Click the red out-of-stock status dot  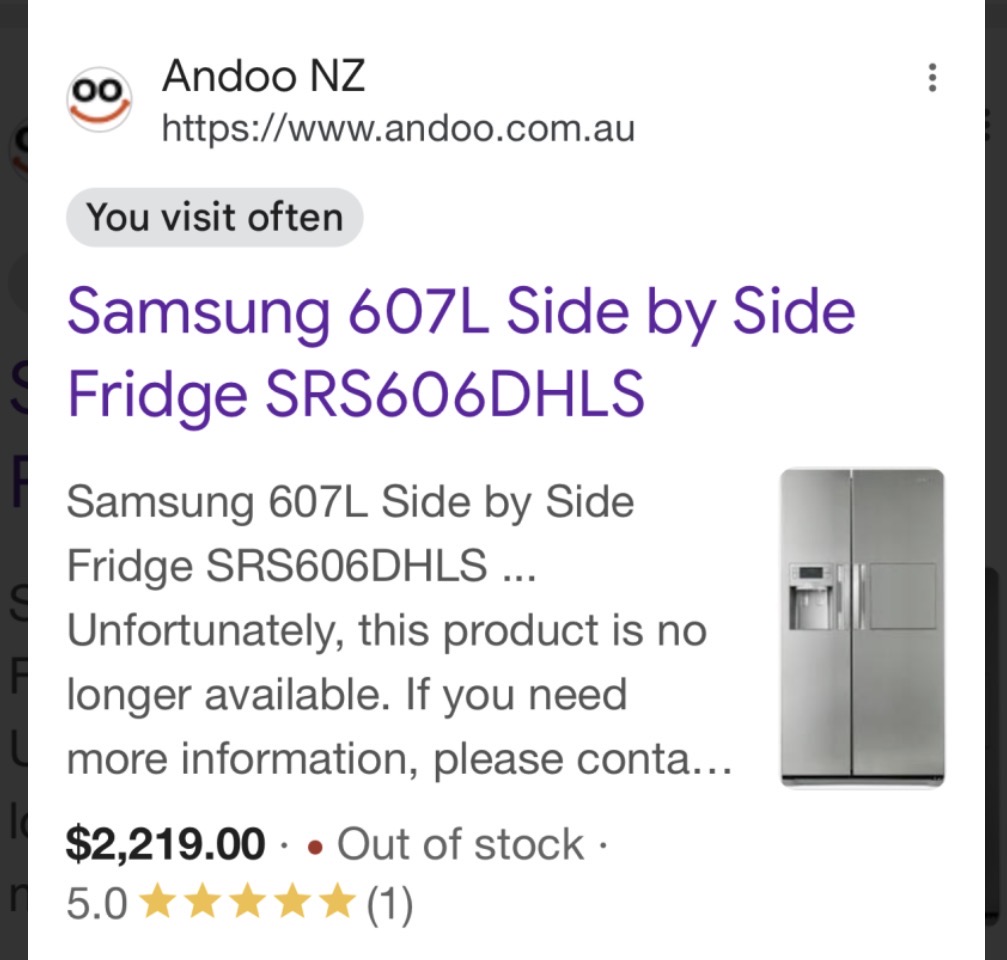pos(315,846)
